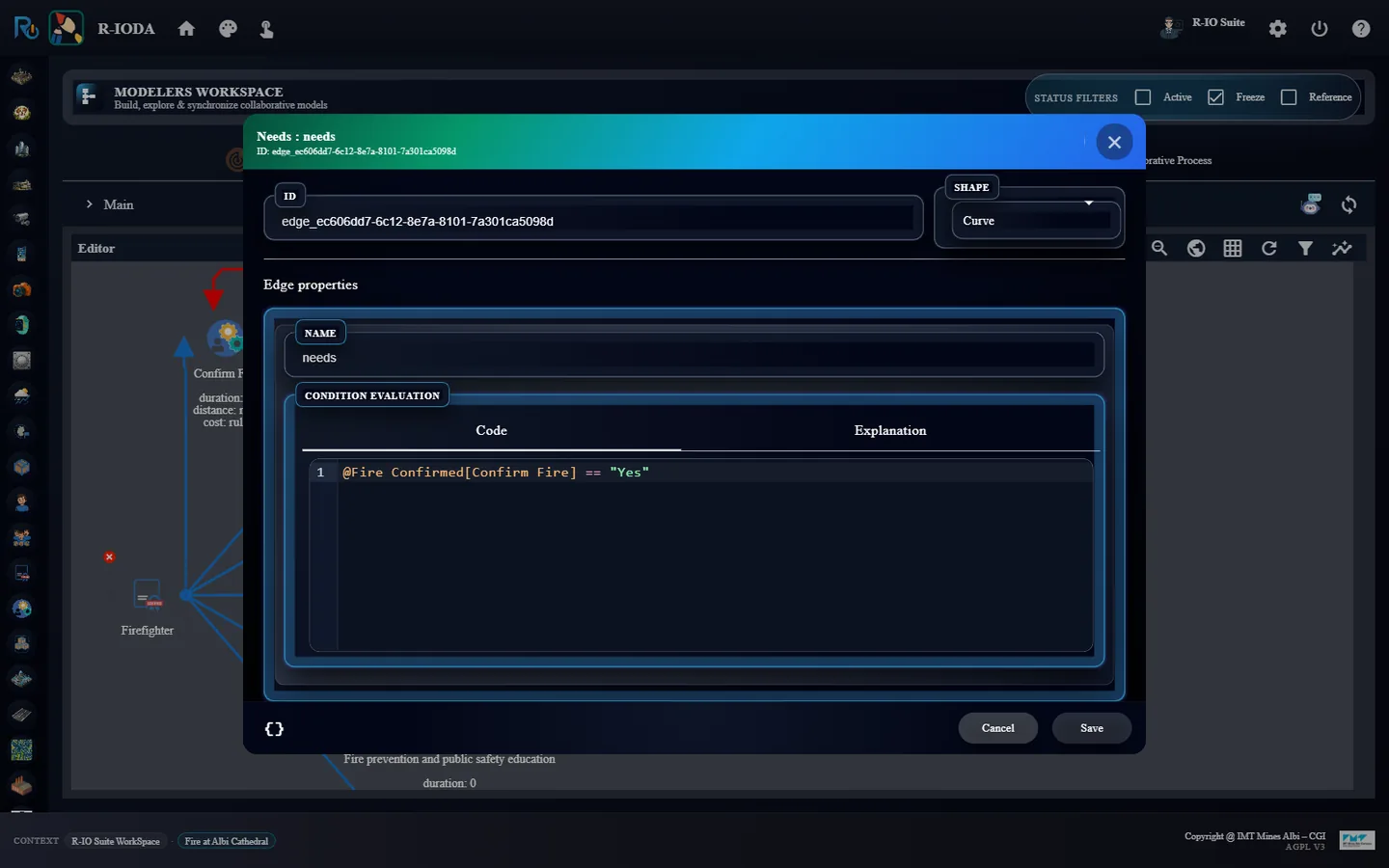Expand the Main section chevron
Screen dimensions: 1389x868
[90, 204]
